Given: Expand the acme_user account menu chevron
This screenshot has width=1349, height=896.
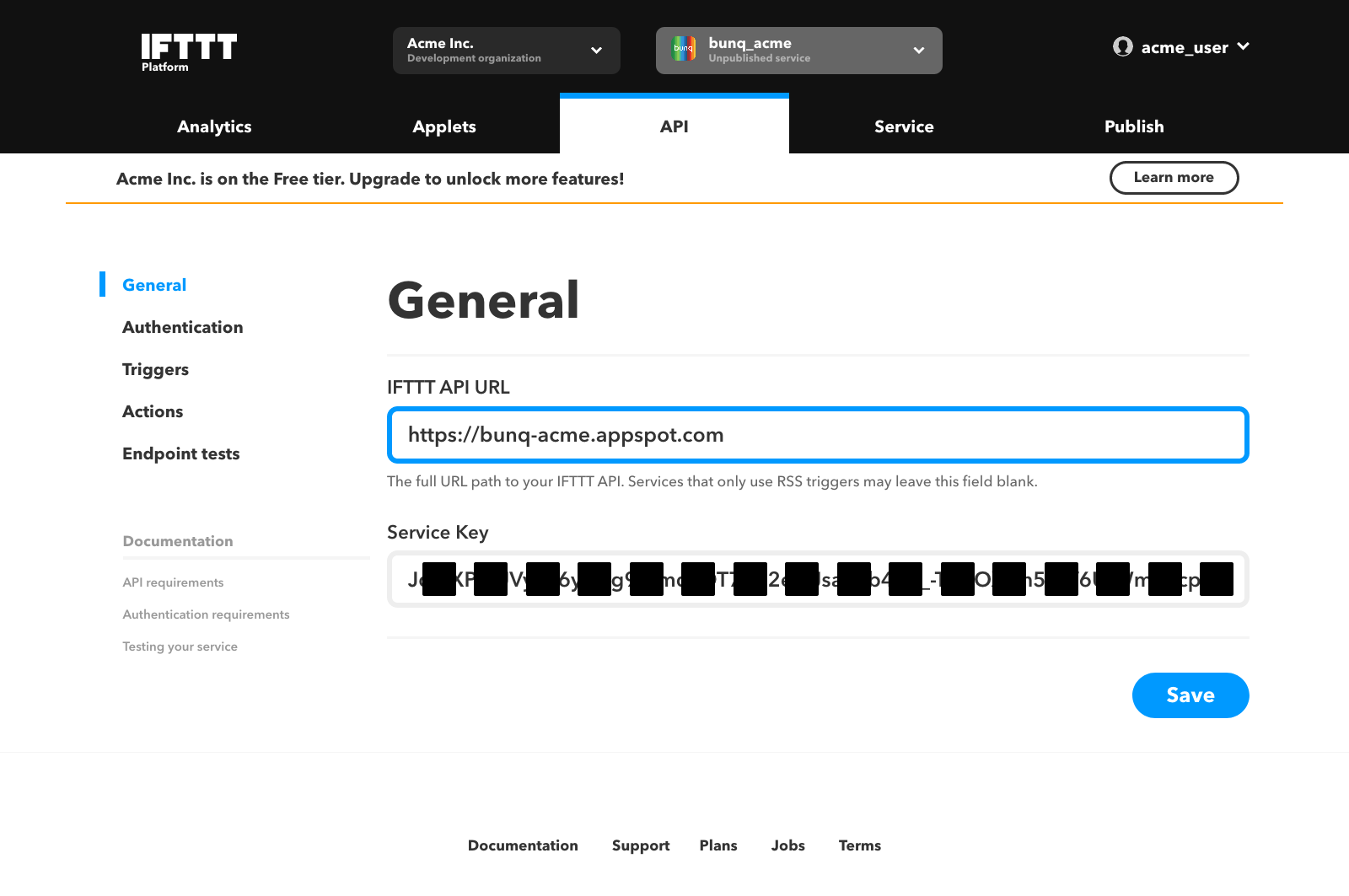Looking at the screenshot, I should pyautogui.click(x=1243, y=46).
